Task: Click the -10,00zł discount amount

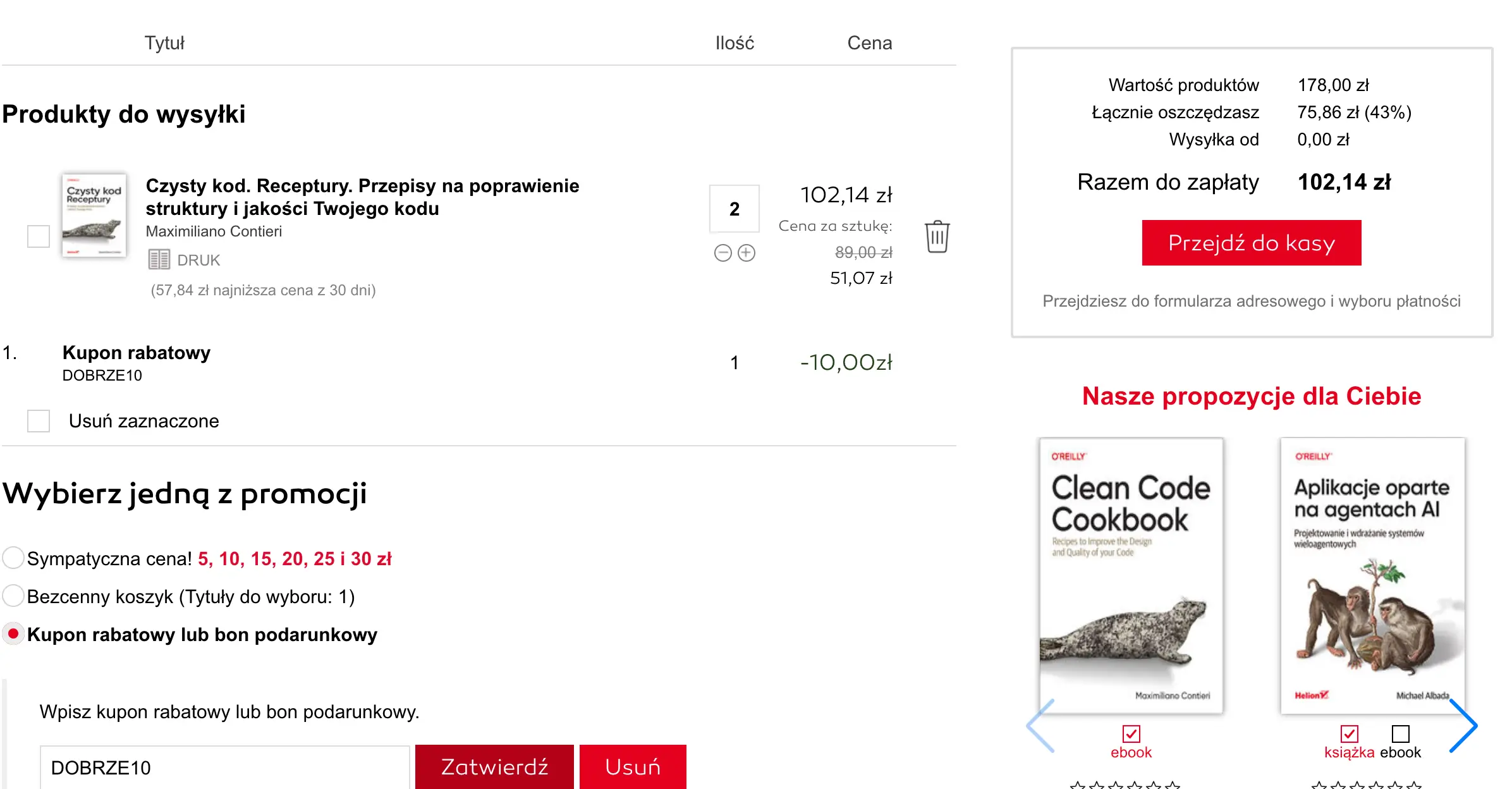Action: click(846, 362)
